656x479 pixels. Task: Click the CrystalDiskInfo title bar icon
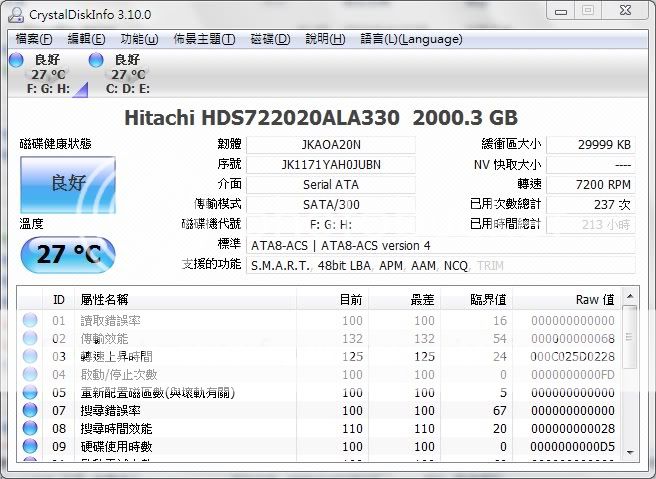(x=16, y=15)
